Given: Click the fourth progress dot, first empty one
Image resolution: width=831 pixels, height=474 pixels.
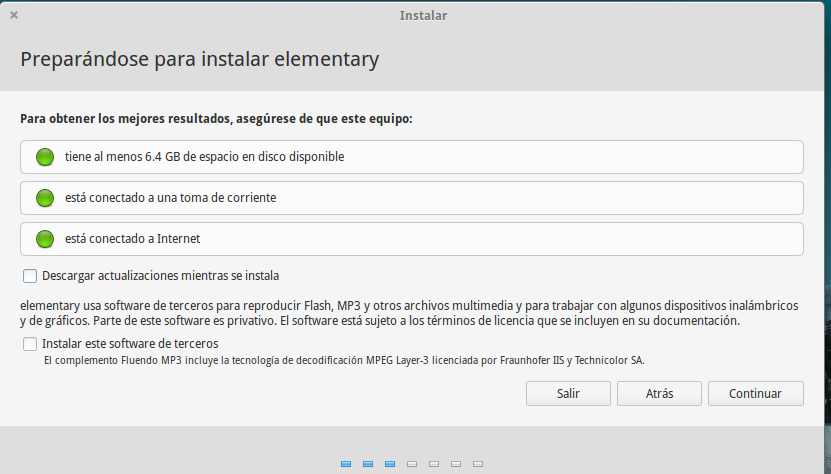Looking at the screenshot, I should pos(412,464).
